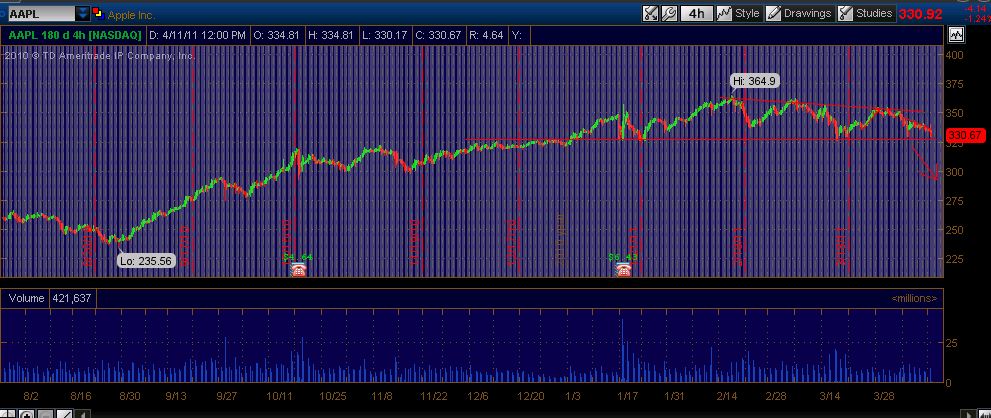Screen dimensions: 991x418
Task: Click the 275 price axis label
Action: 955,201
